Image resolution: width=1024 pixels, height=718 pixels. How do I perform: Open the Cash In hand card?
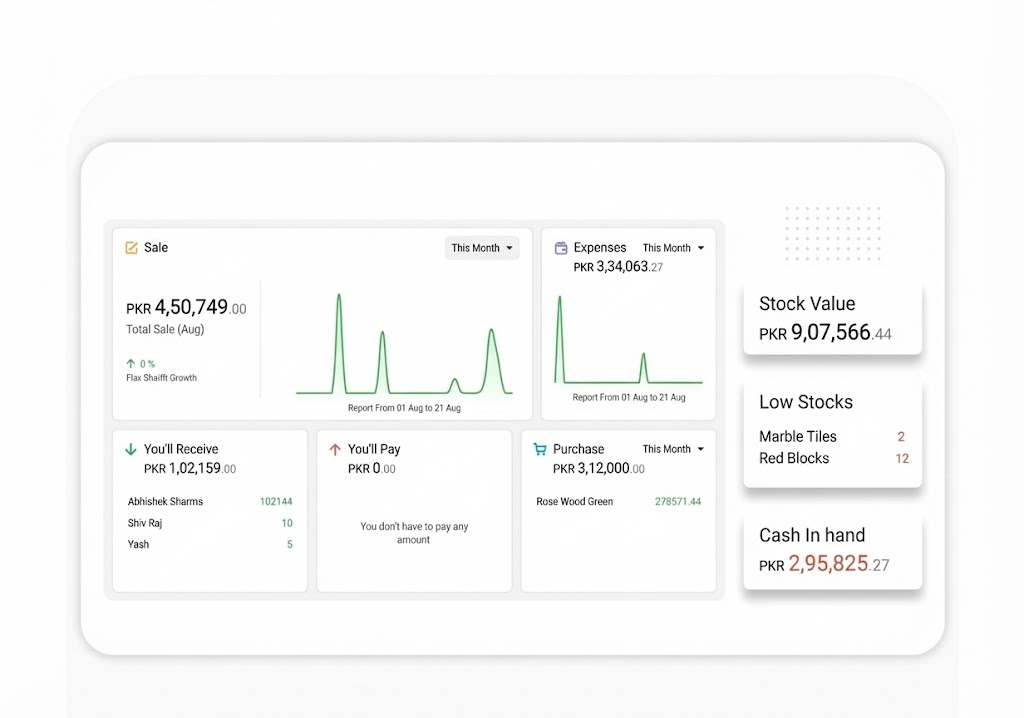832,551
